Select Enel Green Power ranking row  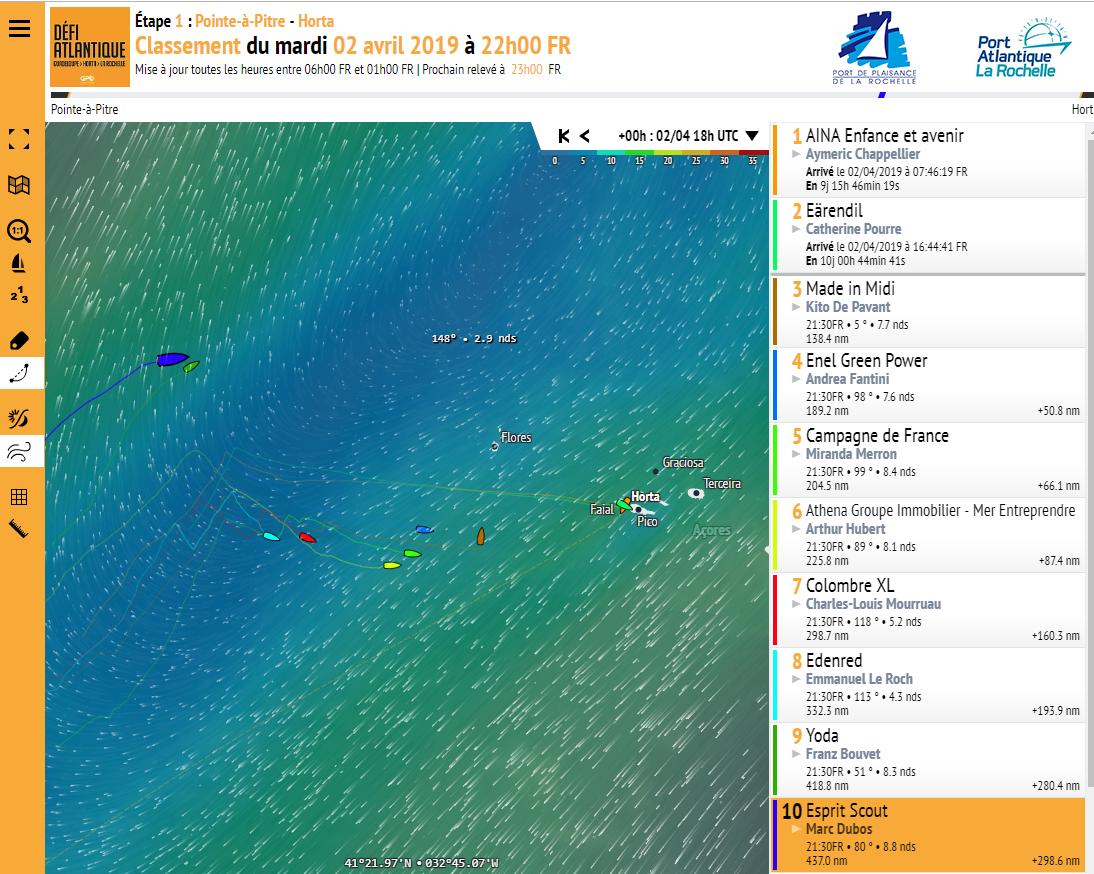(929, 386)
